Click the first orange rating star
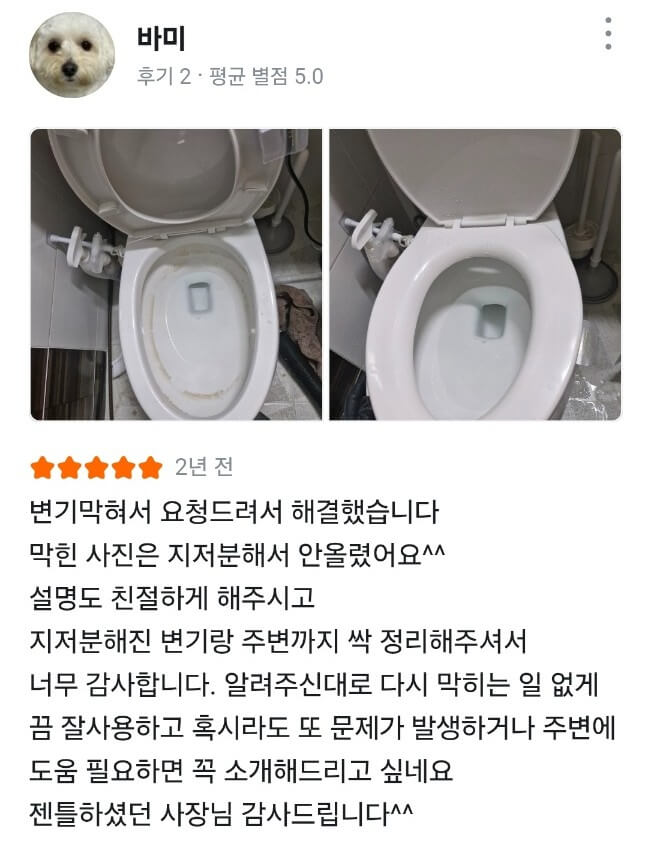Screen dimensions: 648x852 42,468
